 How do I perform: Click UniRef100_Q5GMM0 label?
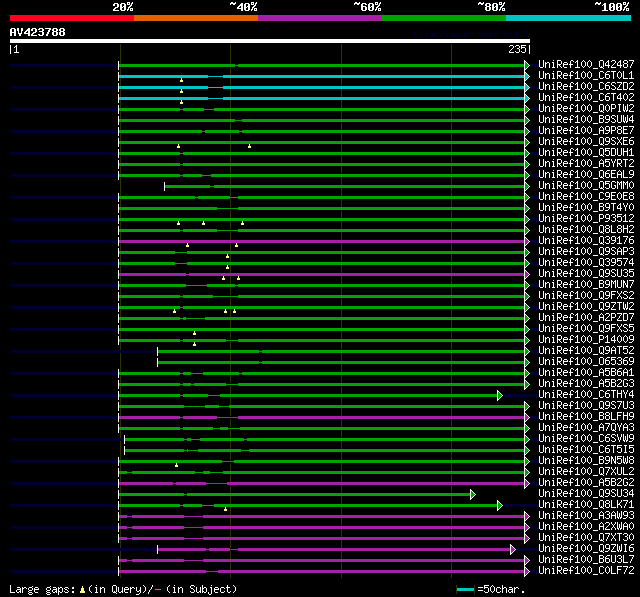pyautogui.click(x=586, y=186)
